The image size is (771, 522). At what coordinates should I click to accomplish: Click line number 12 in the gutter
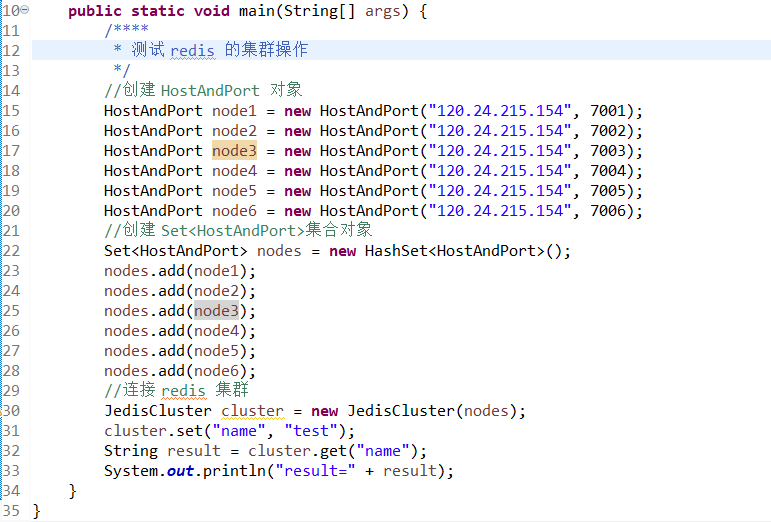pos(11,51)
